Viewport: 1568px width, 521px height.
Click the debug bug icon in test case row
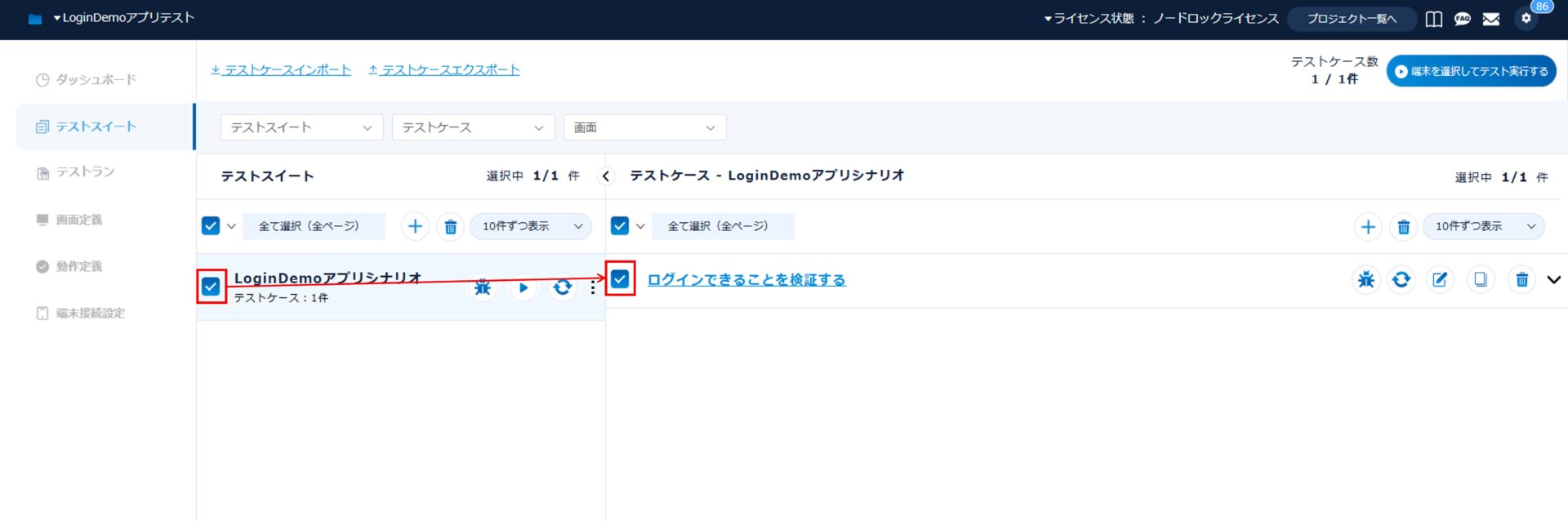(x=1365, y=280)
